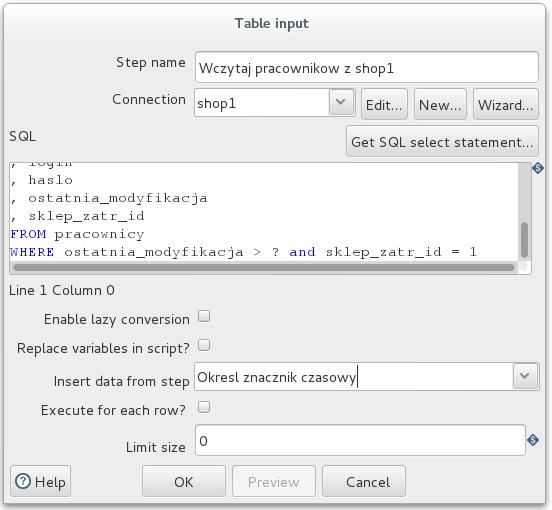The height and width of the screenshot is (510, 552).
Task: Click the SQL editor vertical scrollbar thumb
Action: point(524,240)
